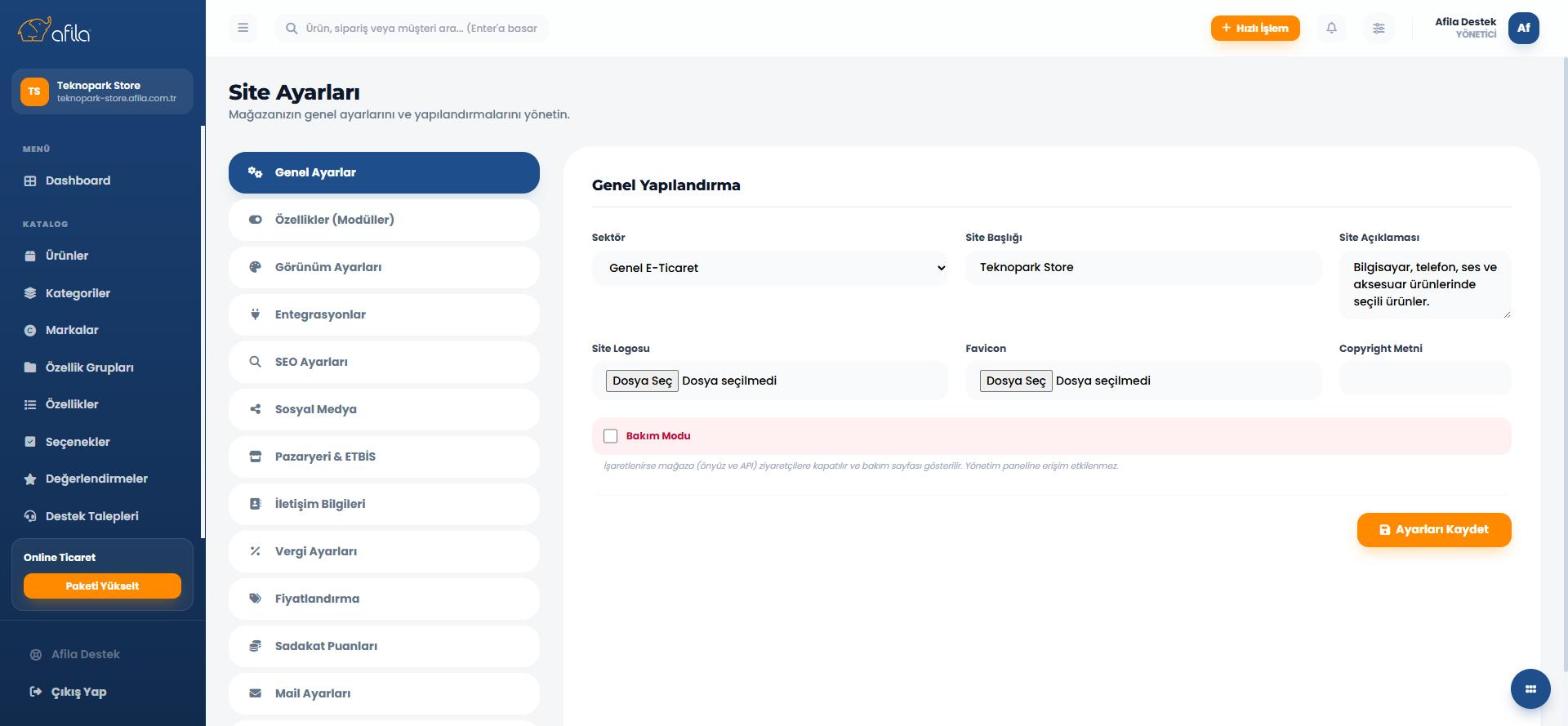Click the Kategoriler layers icon
The width and height of the screenshot is (1568, 726).
[x=30, y=293]
